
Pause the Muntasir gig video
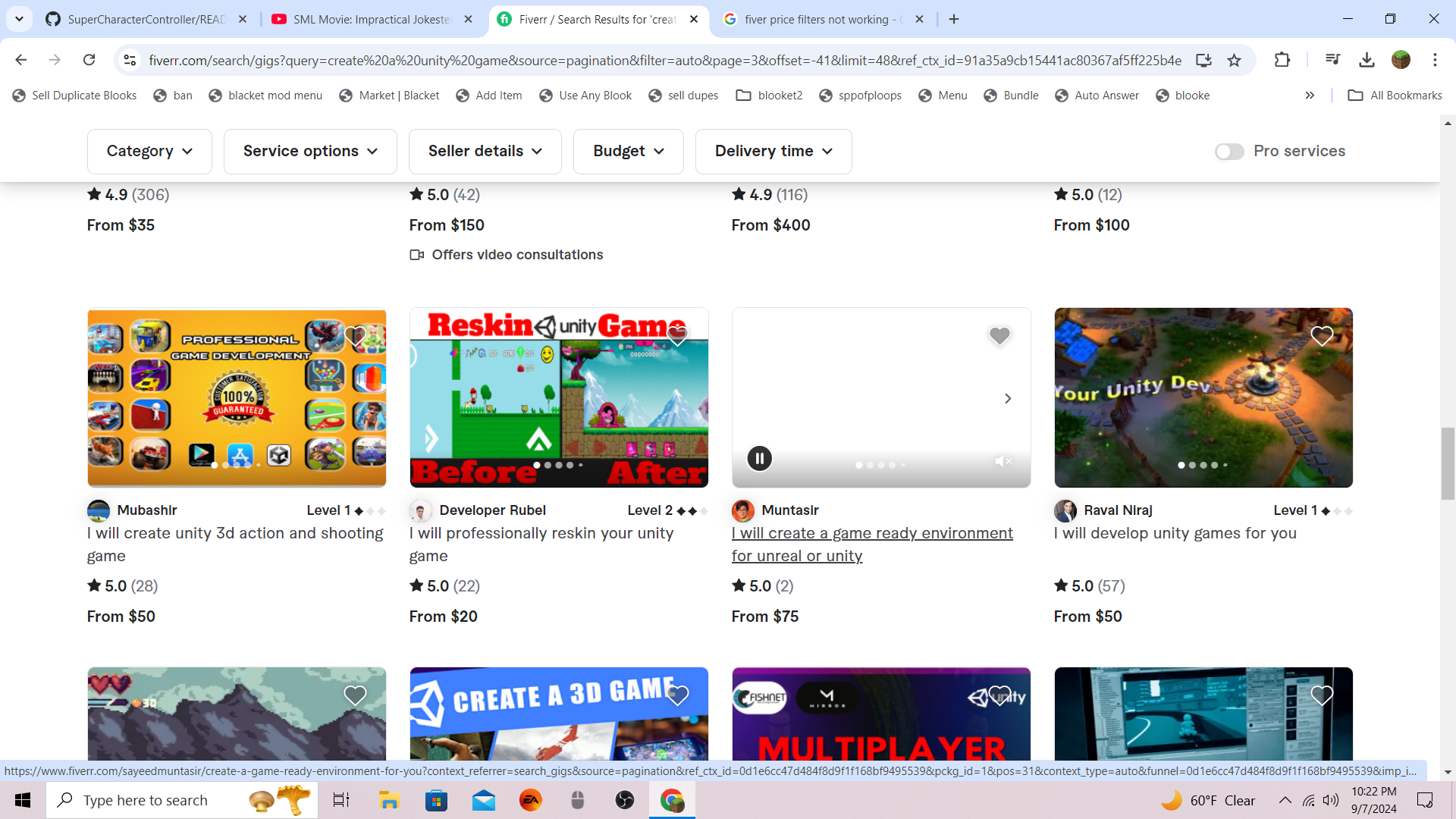pyautogui.click(x=759, y=458)
